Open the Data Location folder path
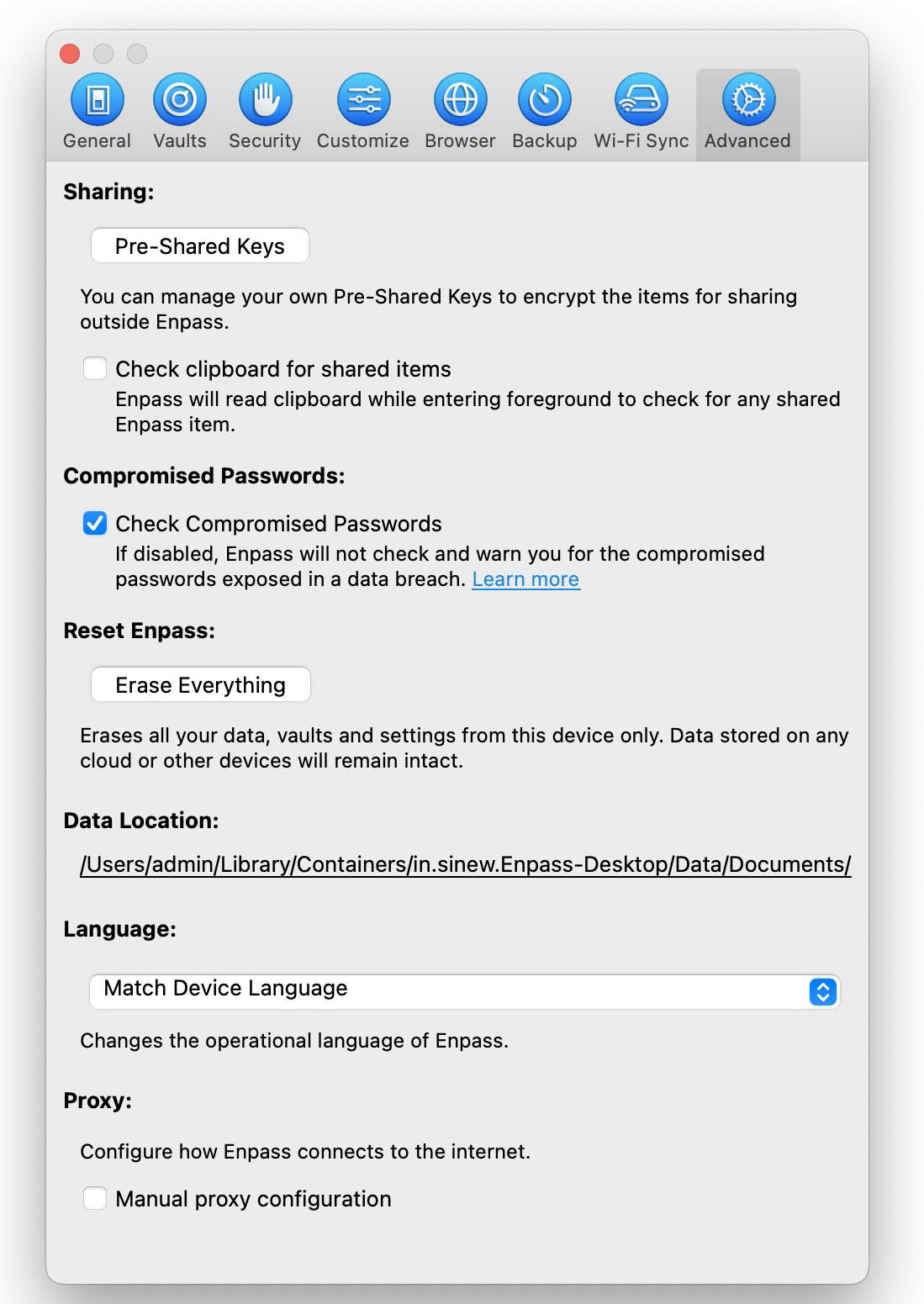The width and height of the screenshot is (924, 1304). [x=466, y=864]
